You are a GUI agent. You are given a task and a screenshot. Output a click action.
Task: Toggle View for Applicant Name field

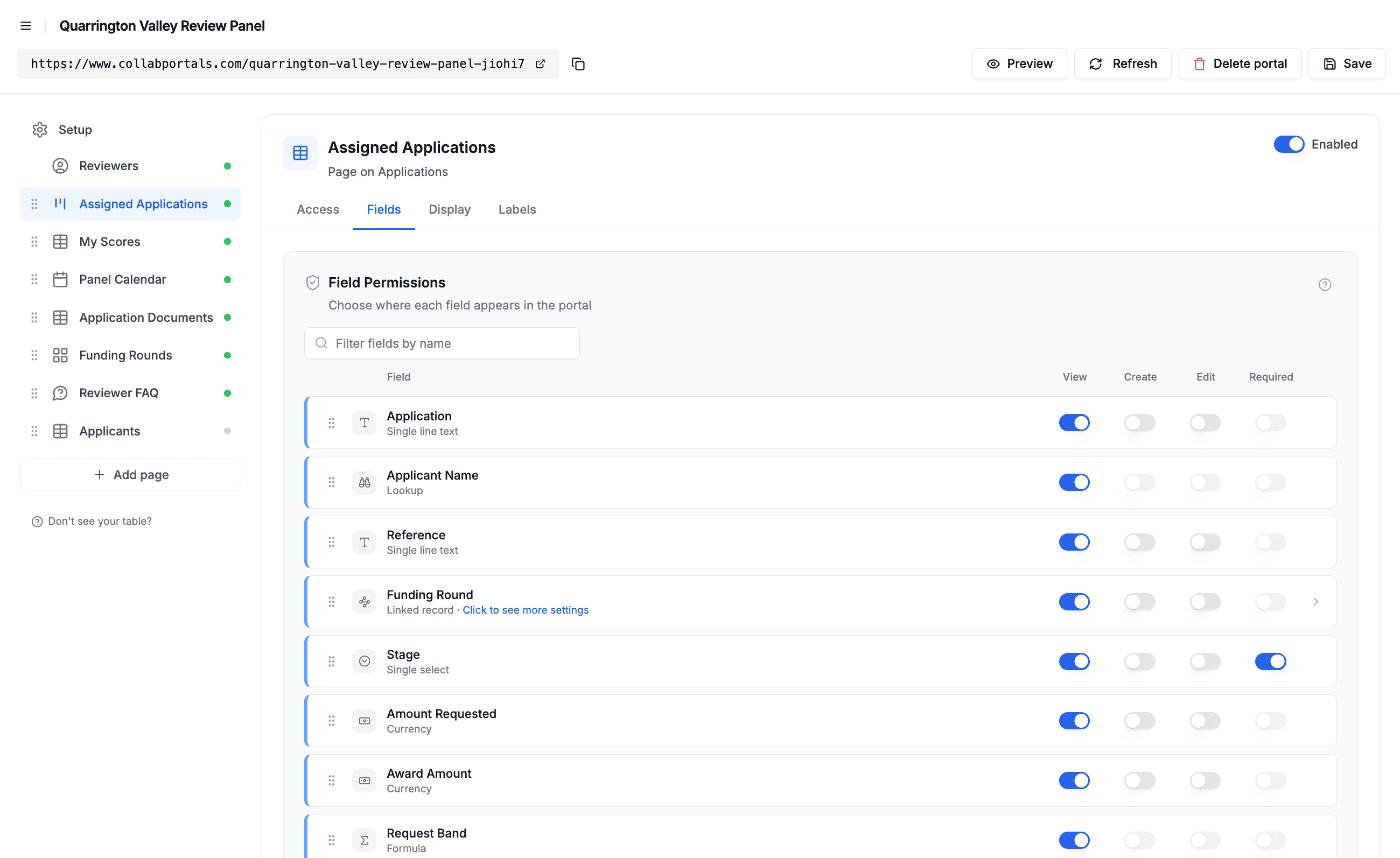(1074, 483)
